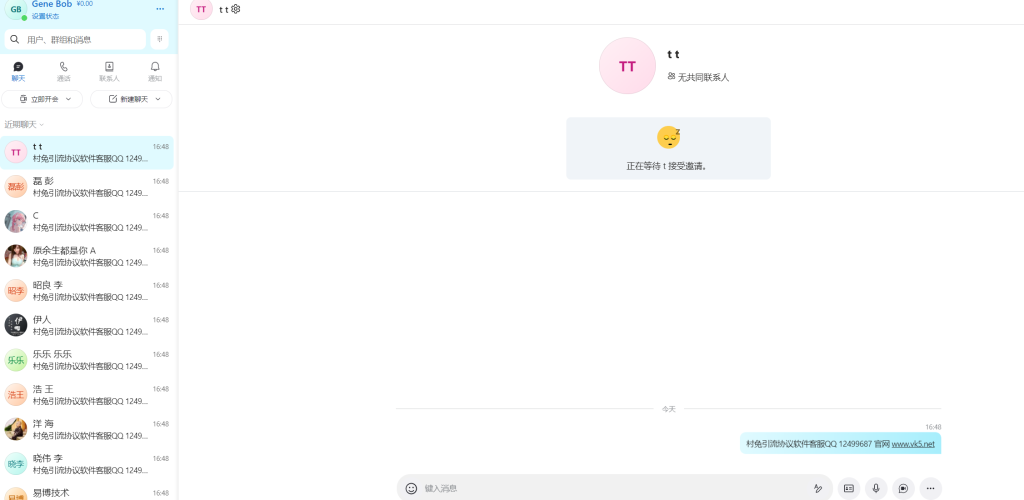Open the dial pad next to search
The image size is (1024, 500).
coord(160,39)
